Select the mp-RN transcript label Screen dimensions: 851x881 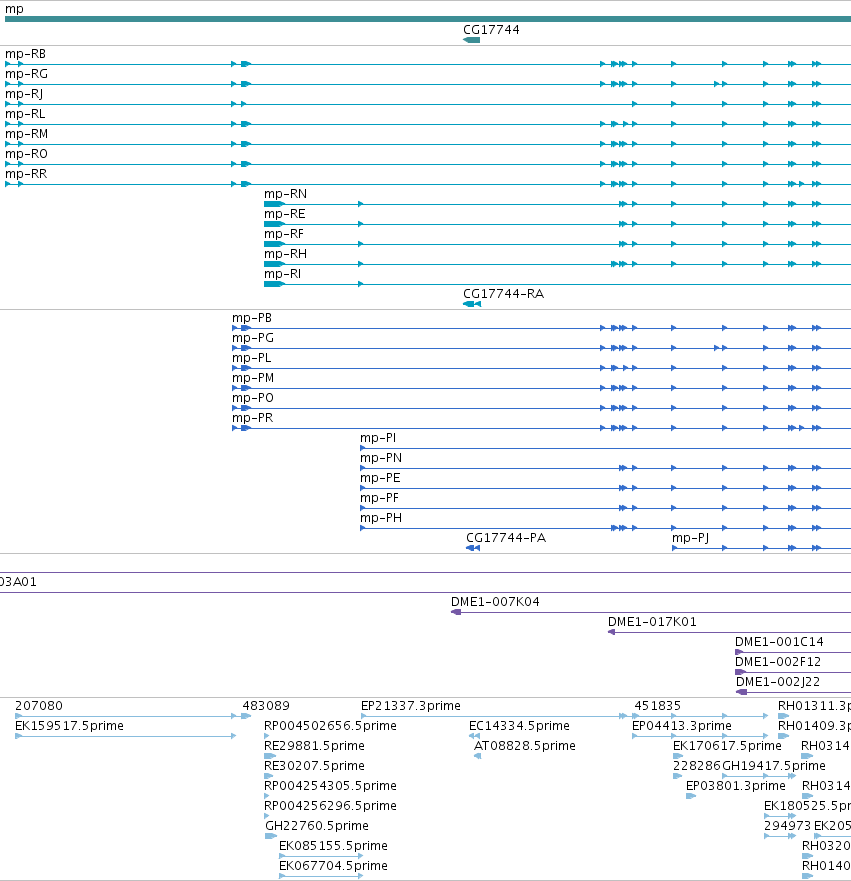tap(285, 194)
